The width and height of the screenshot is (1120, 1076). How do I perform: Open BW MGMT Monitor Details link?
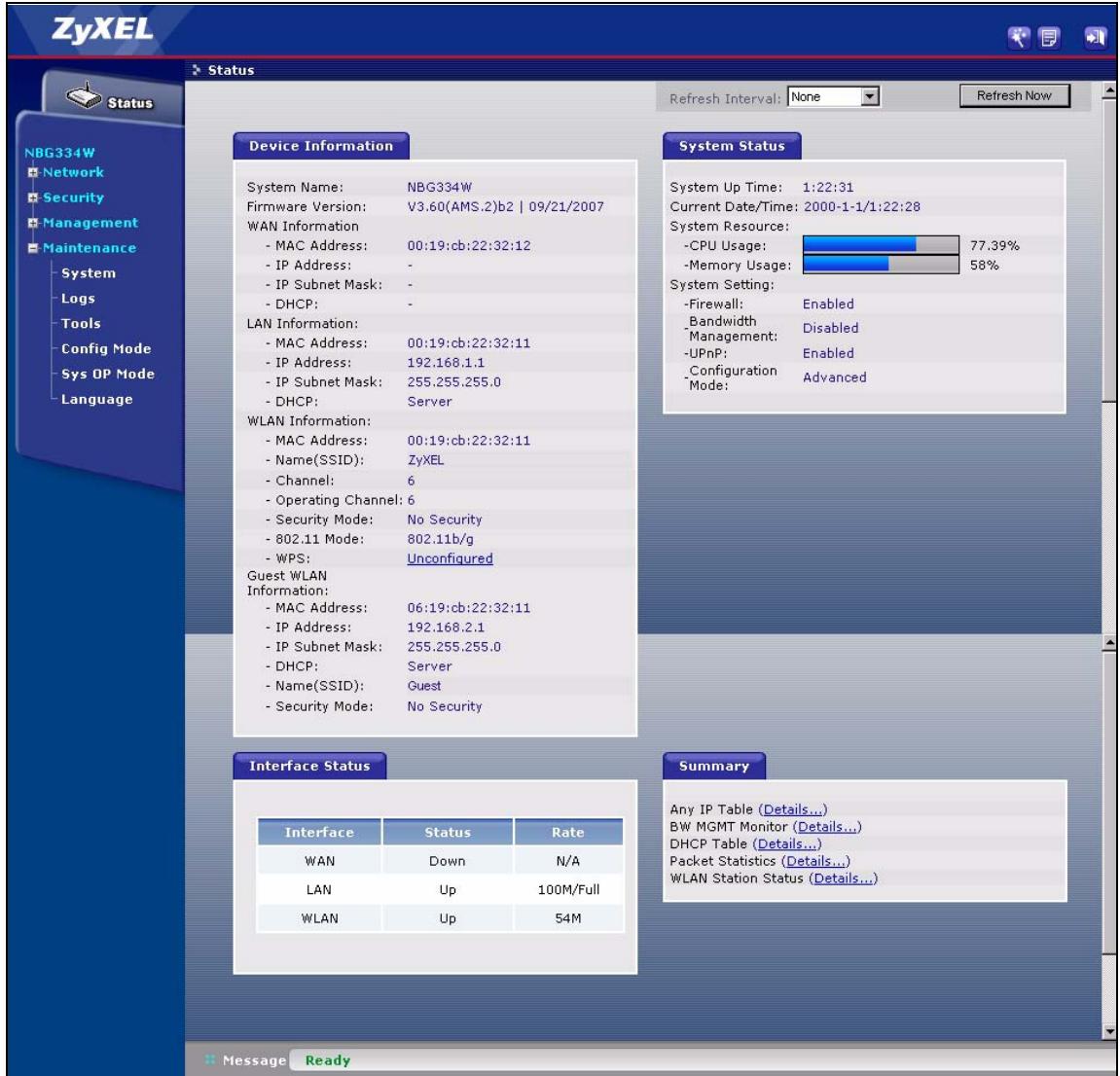point(827,827)
